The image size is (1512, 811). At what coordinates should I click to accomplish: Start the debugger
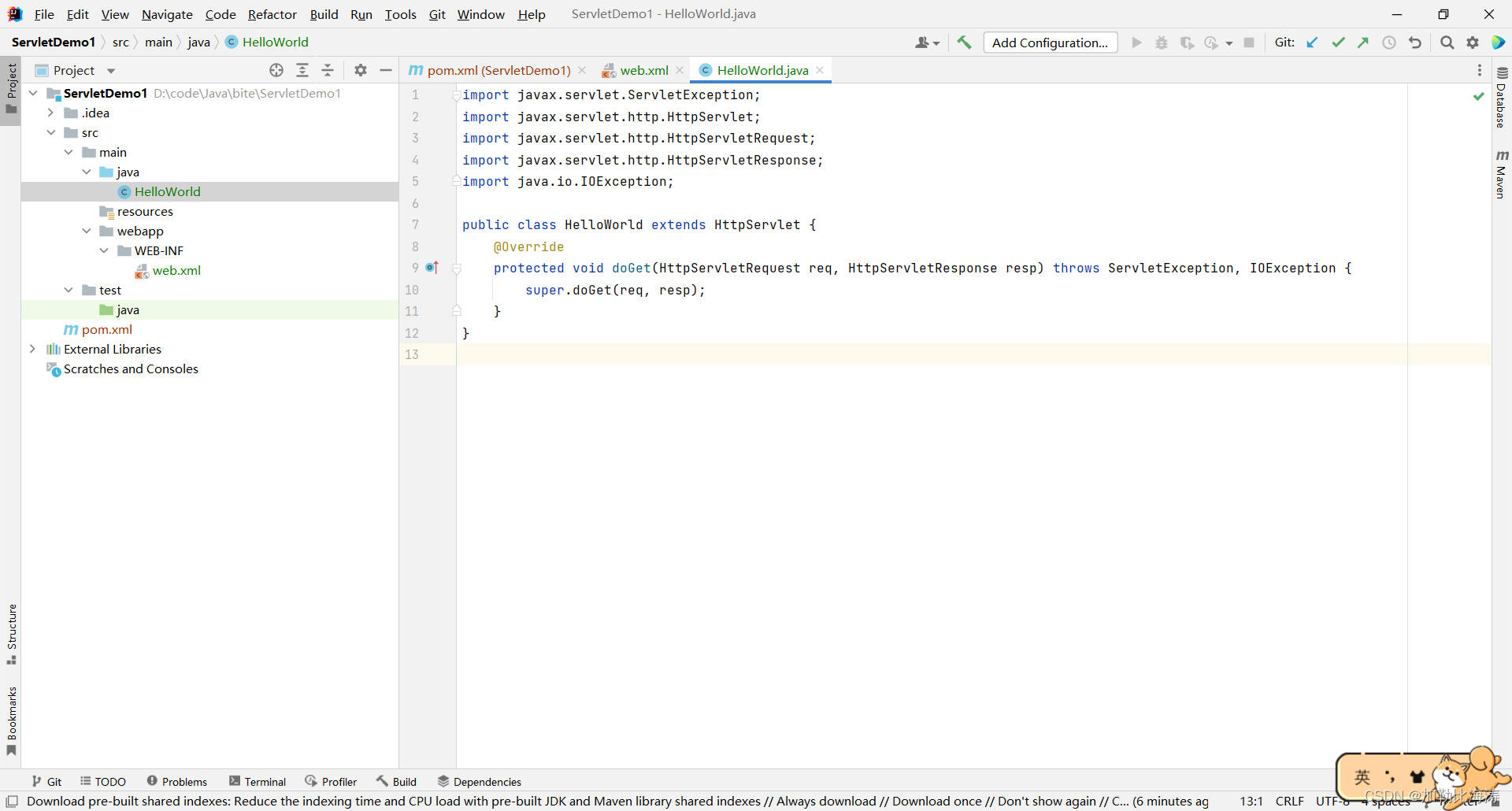pos(1162,43)
